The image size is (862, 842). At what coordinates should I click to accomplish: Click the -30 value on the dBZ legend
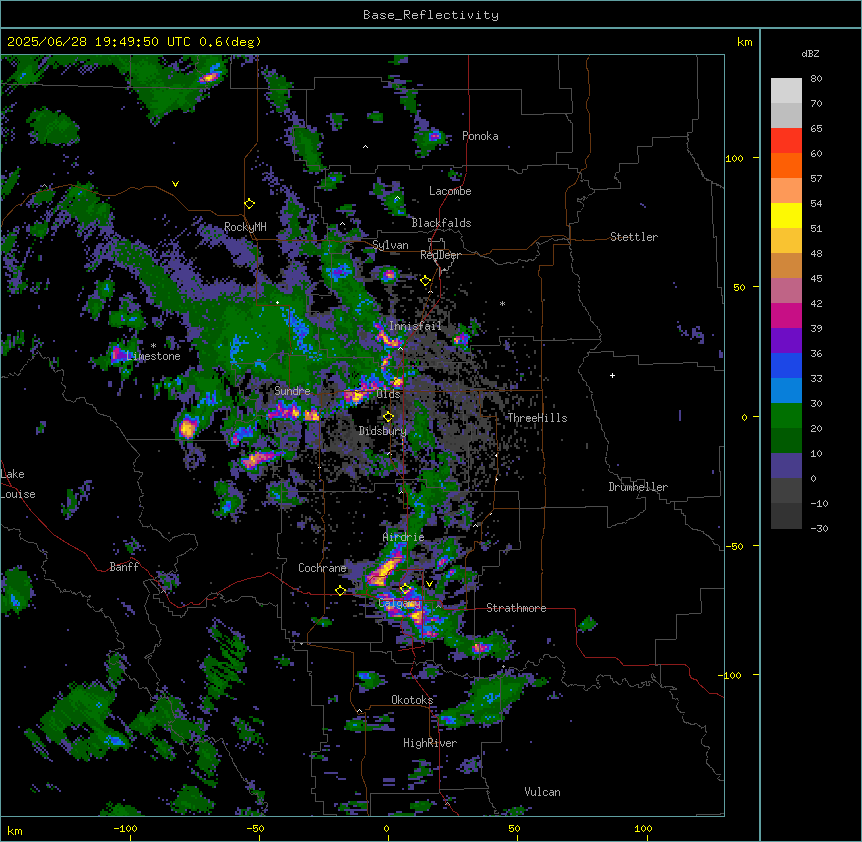click(819, 529)
